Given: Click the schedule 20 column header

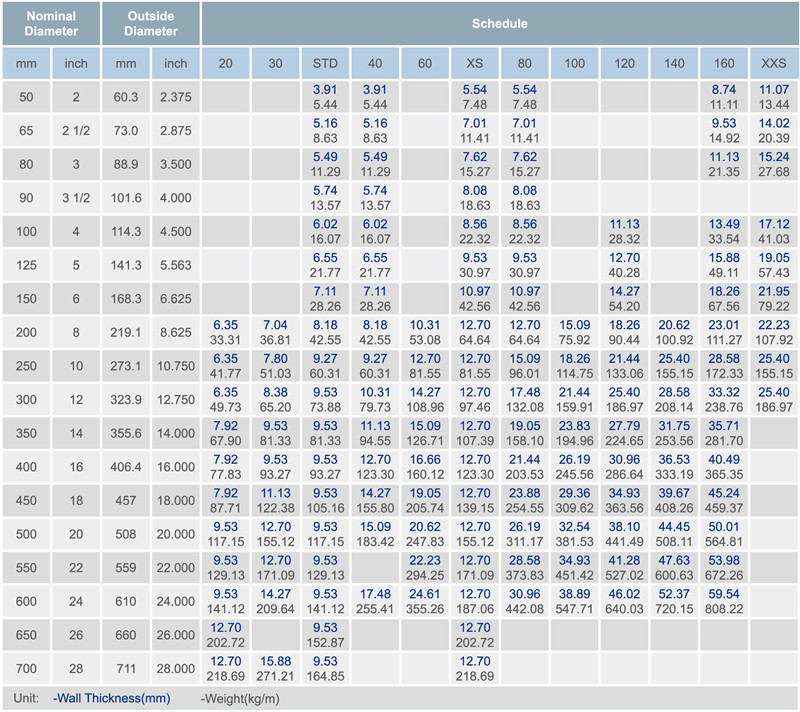Looking at the screenshot, I should (x=226, y=63).
